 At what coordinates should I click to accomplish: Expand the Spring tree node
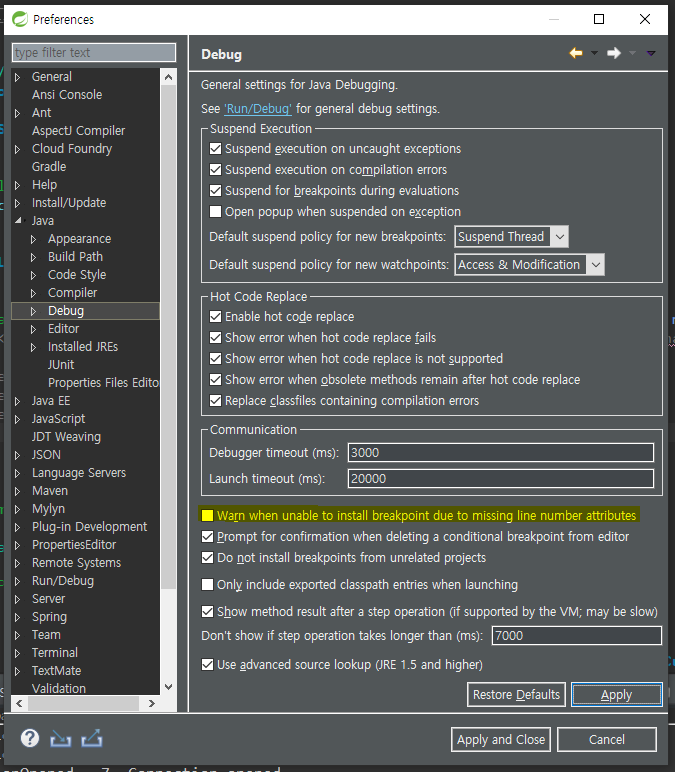coord(18,617)
